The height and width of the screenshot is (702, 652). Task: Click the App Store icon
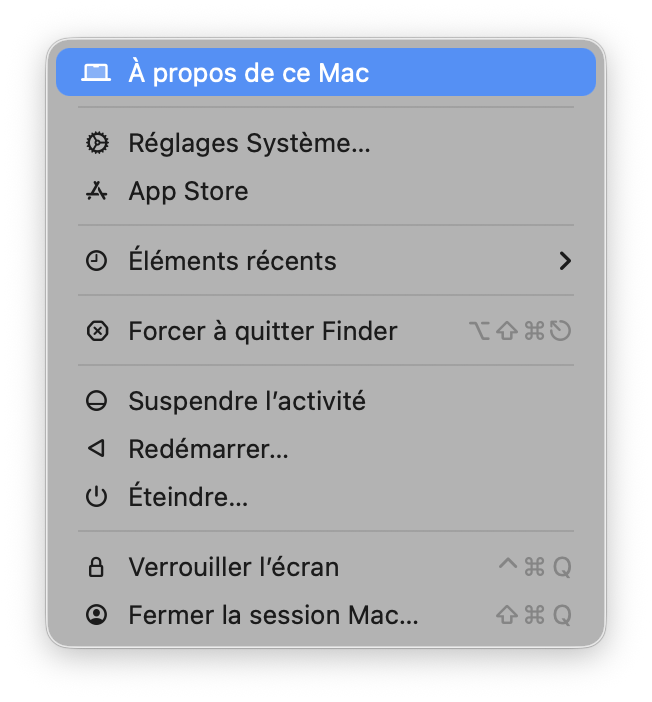96,191
